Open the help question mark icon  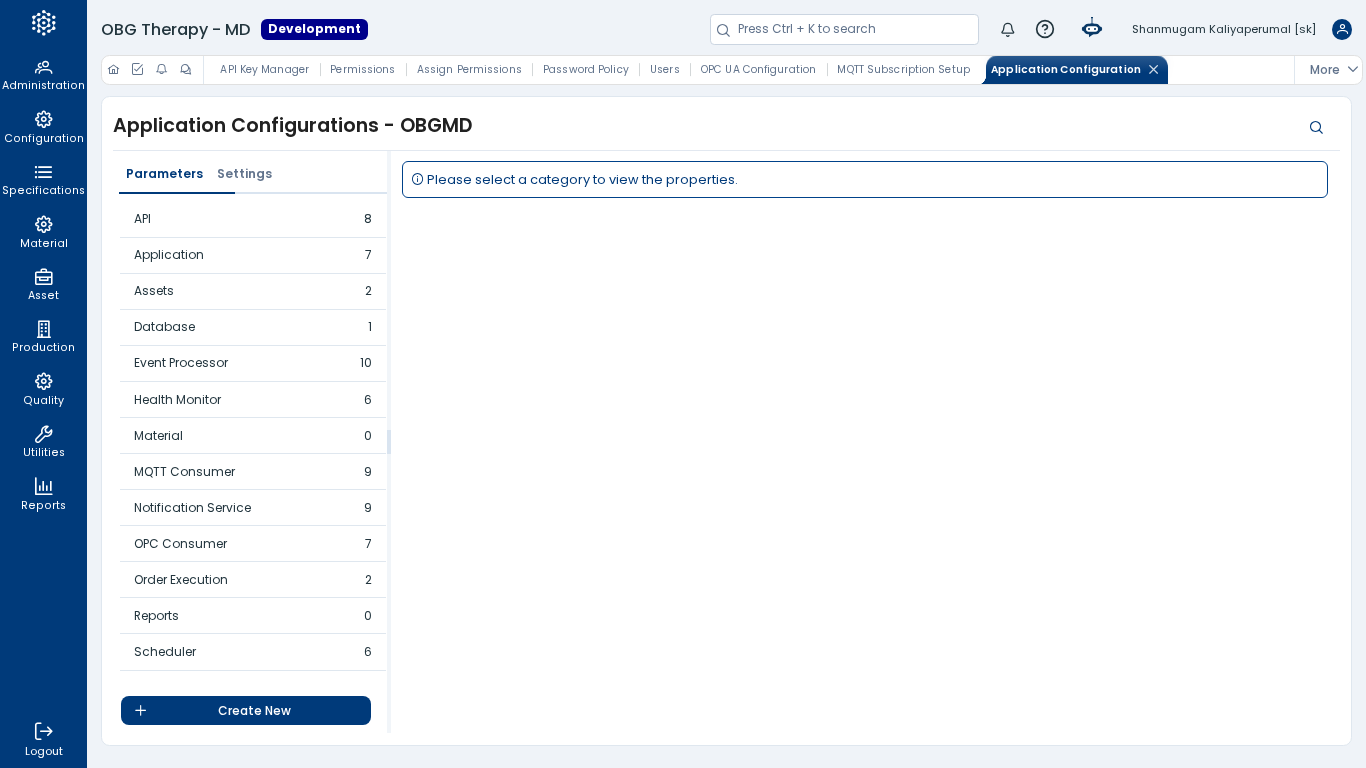click(x=1045, y=29)
